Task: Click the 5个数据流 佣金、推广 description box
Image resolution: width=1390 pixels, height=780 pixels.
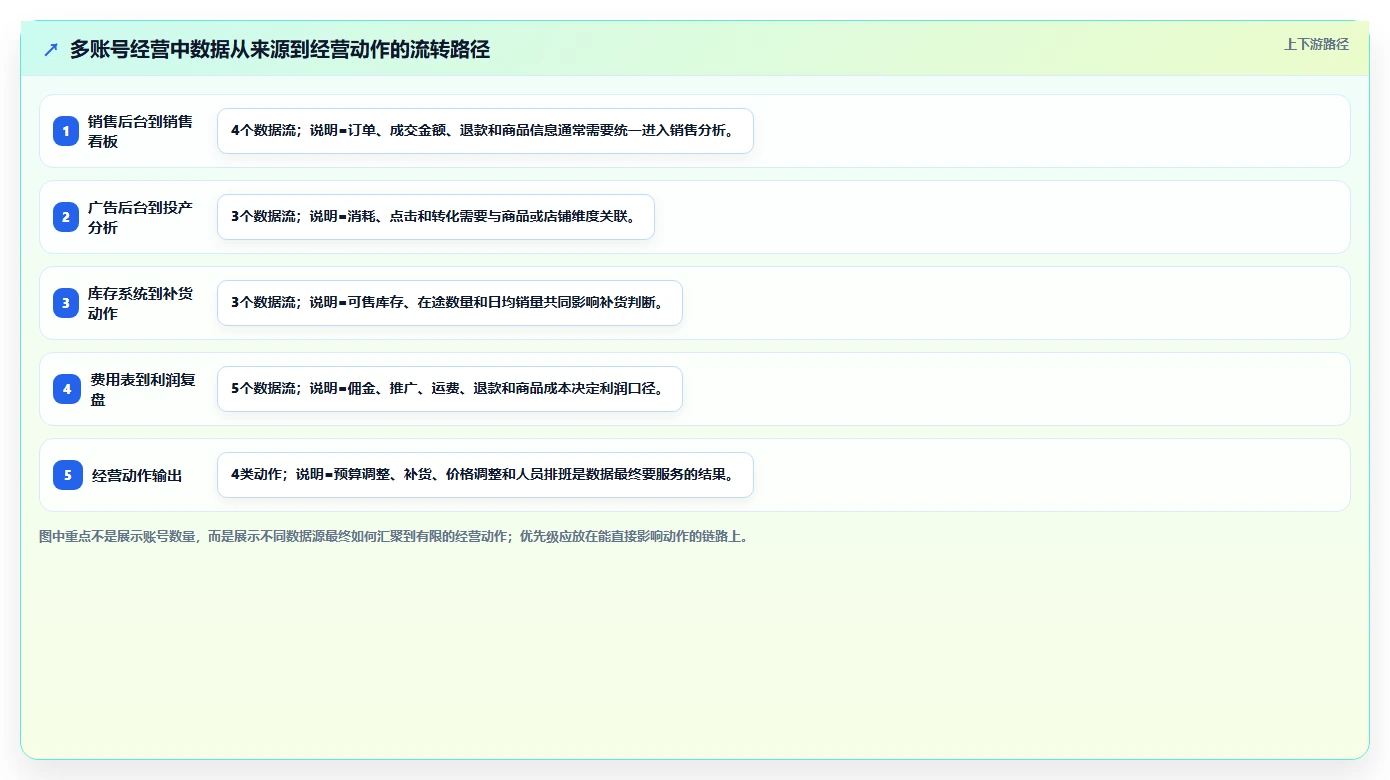Action: tap(450, 389)
